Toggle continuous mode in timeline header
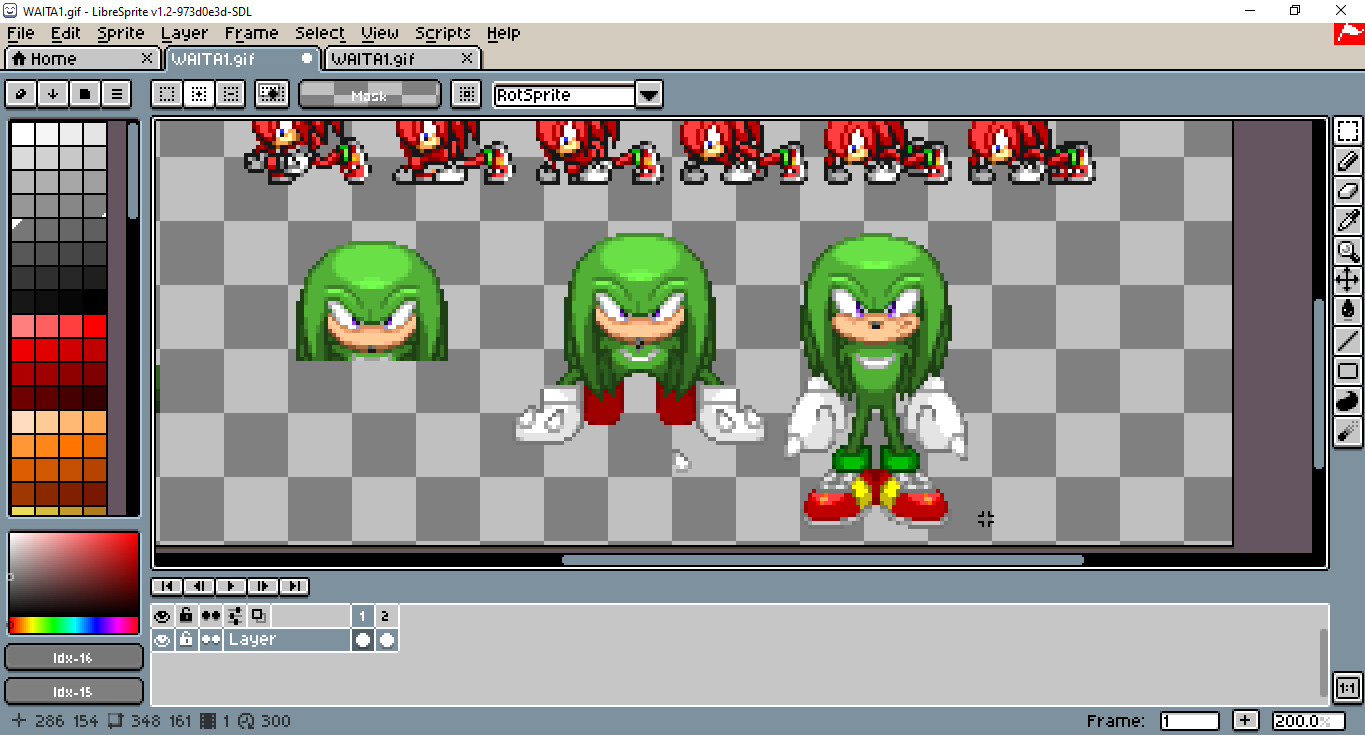The width and height of the screenshot is (1365, 735). tap(210, 615)
